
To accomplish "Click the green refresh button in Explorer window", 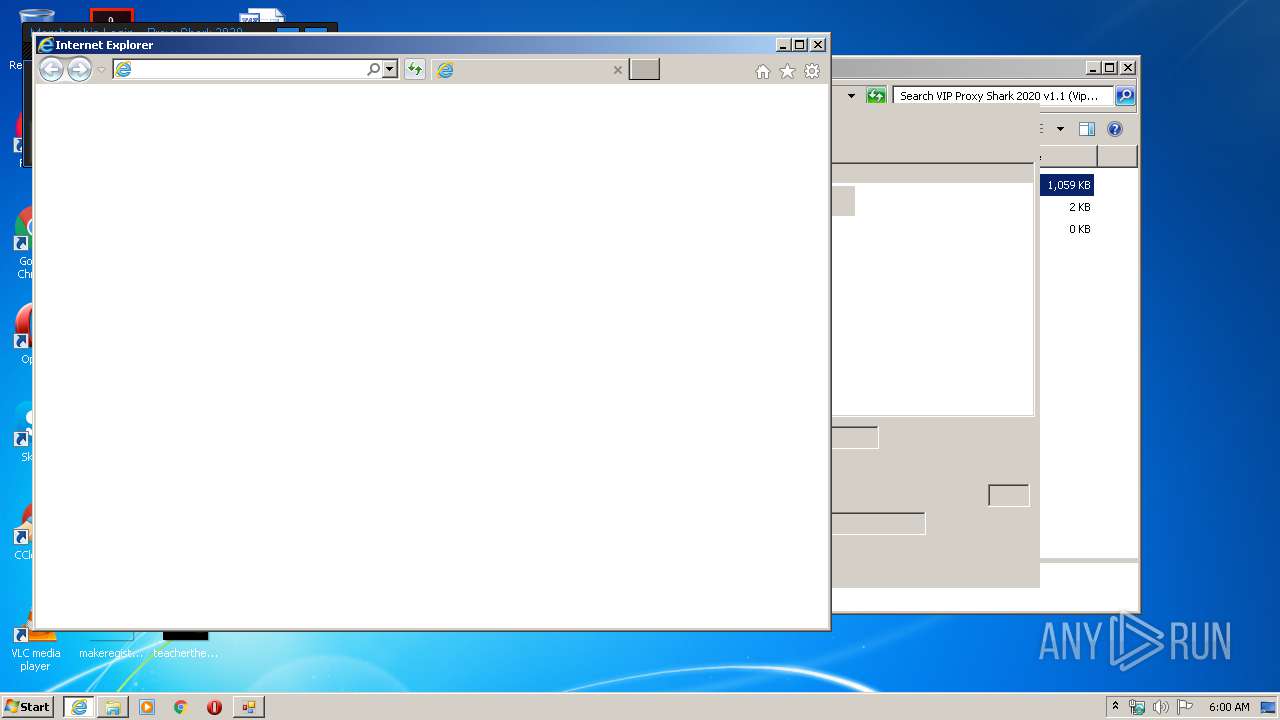I will (x=876, y=96).
